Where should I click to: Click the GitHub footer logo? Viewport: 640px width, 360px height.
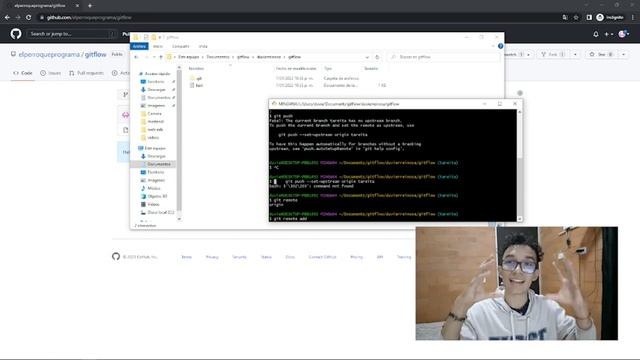pyautogui.click(x=116, y=257)
